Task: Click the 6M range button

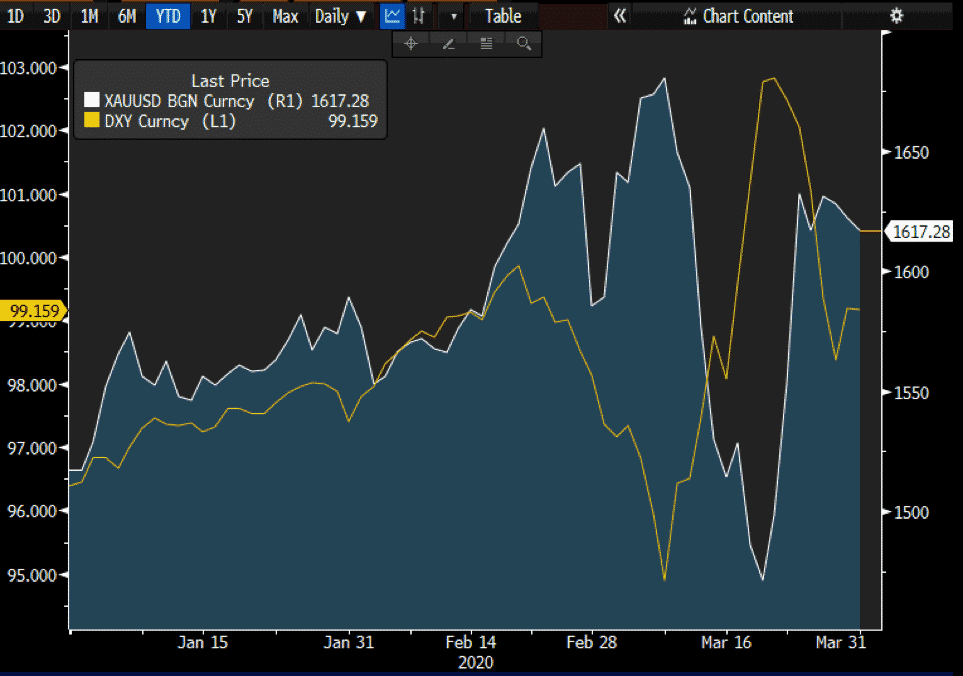Action: 126,16
